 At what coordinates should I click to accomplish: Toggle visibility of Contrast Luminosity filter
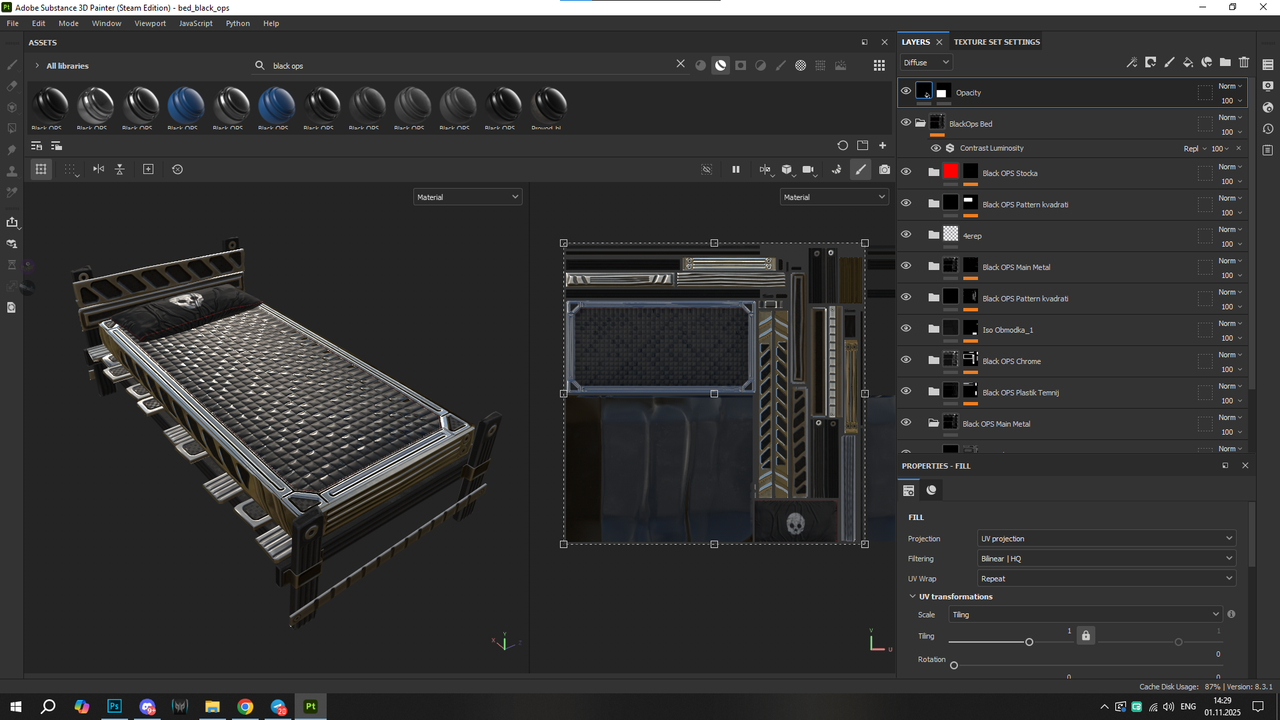coord(935,148)
